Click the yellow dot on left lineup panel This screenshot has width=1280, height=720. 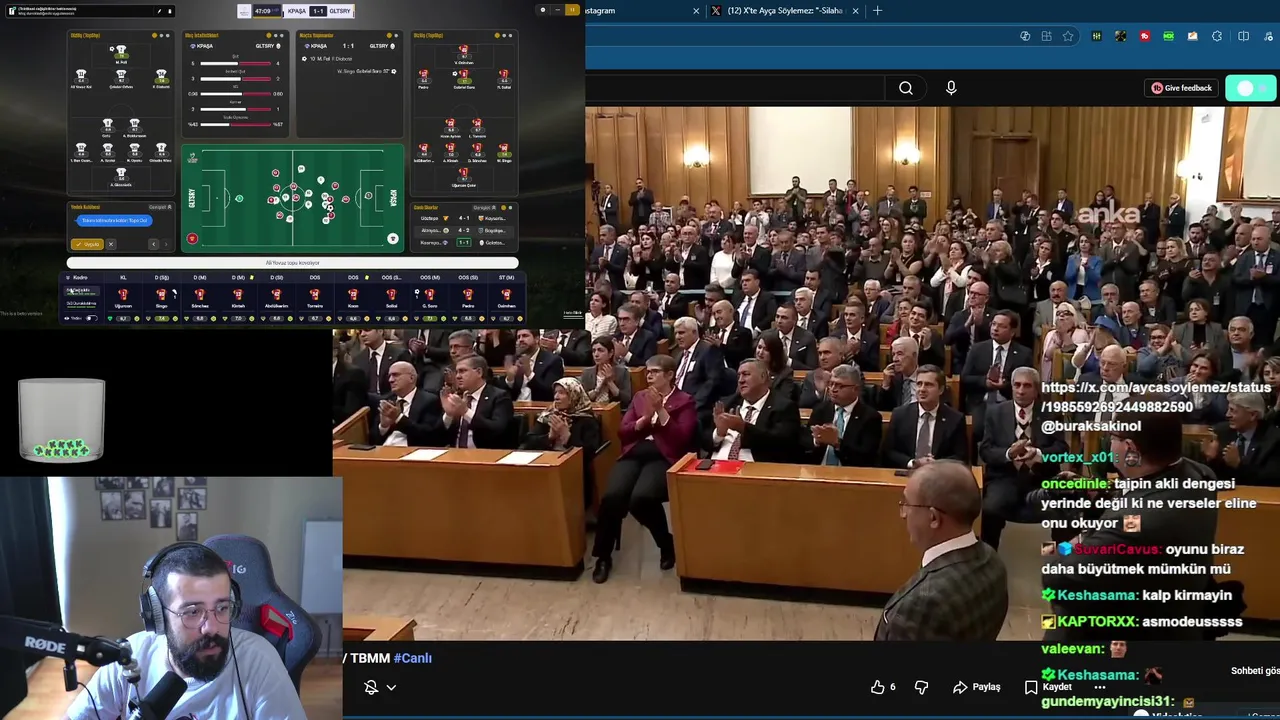(154, 36)
